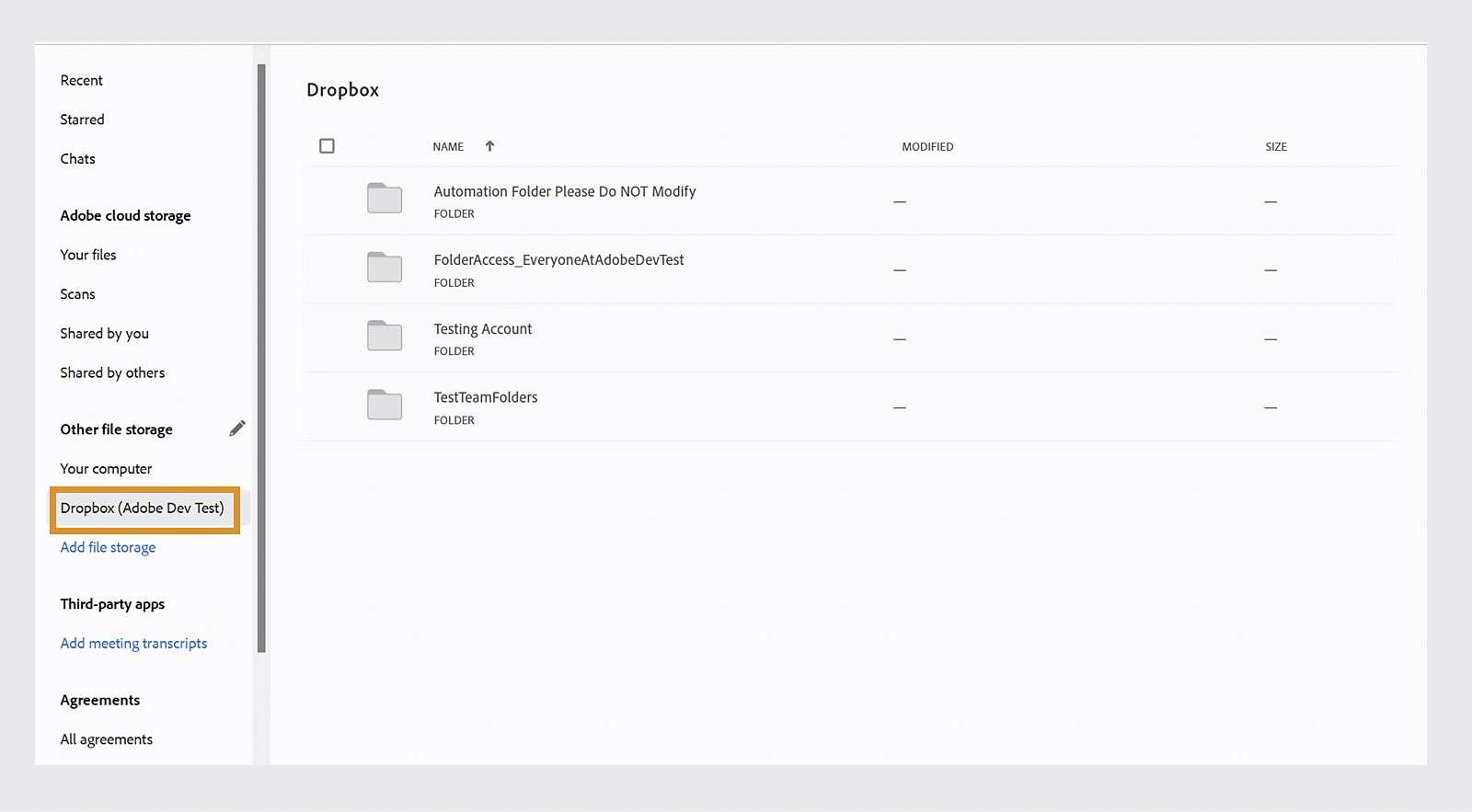Screen dimensions: 1472x812
Task: Select Your files under Adobe cloud storage
Action: click(88, 255)
